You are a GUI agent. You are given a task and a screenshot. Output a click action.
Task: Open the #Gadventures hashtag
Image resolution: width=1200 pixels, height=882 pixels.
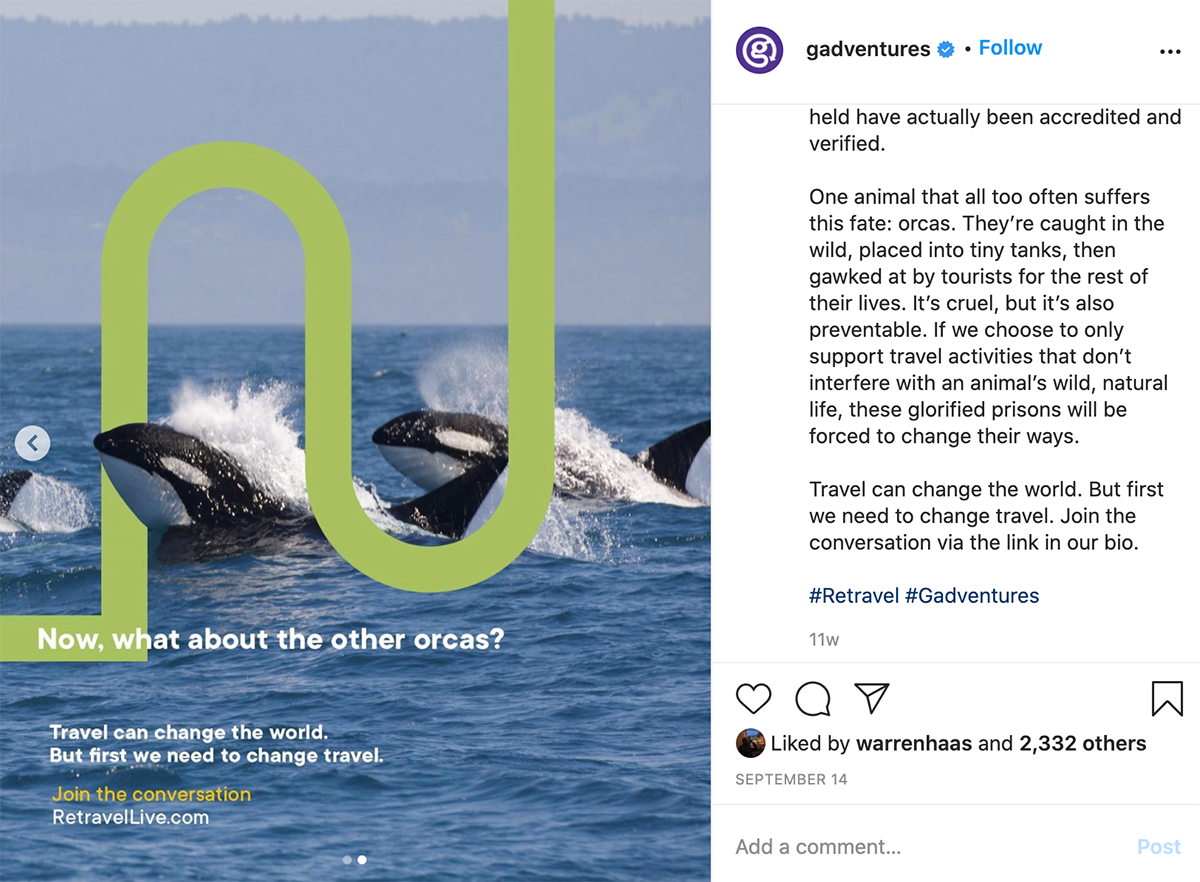click(x=972, y=596)
